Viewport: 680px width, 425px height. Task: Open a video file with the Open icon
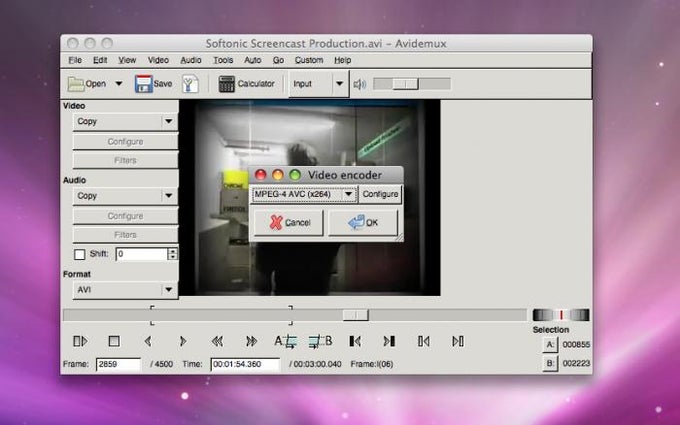[76, 84]
